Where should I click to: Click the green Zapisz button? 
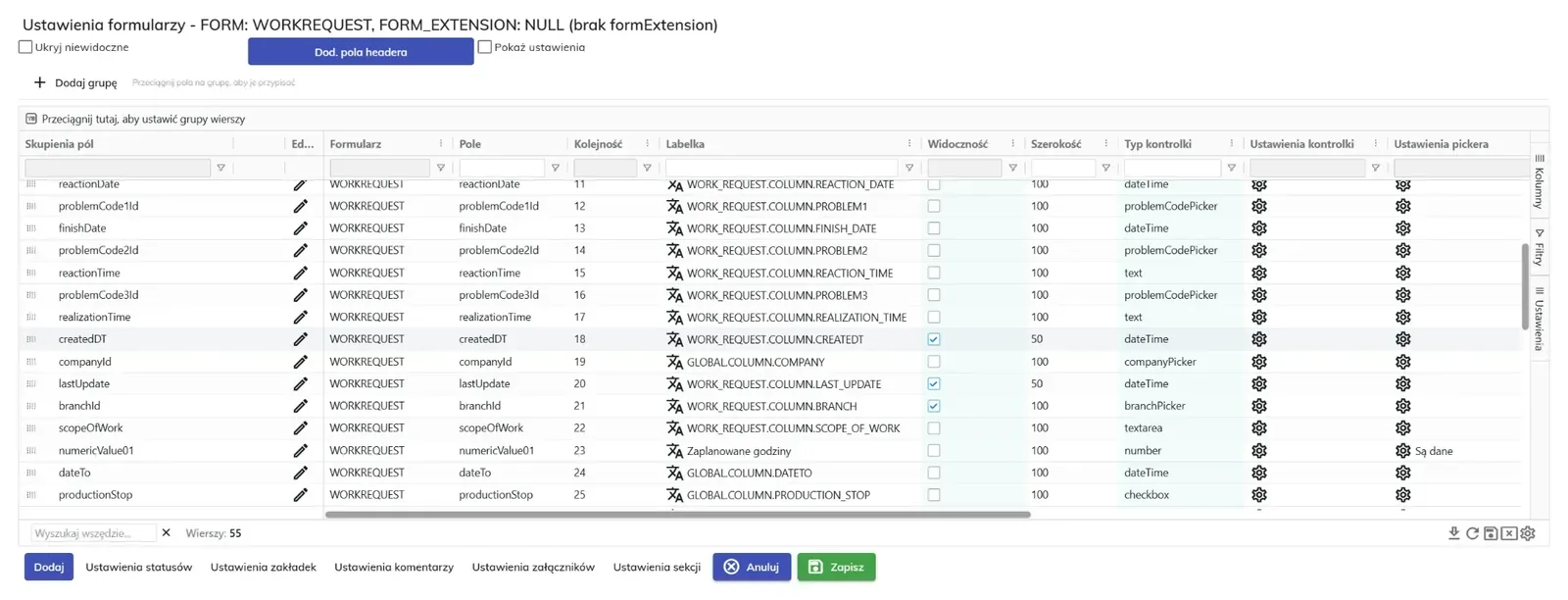click(836, 567)
